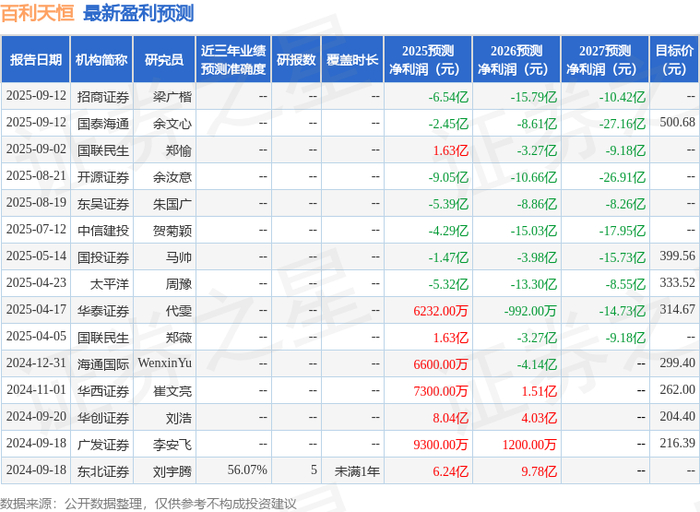Select the 国投证券 institution cell
The width and height of the screenshot is (700, 512).
103,258
